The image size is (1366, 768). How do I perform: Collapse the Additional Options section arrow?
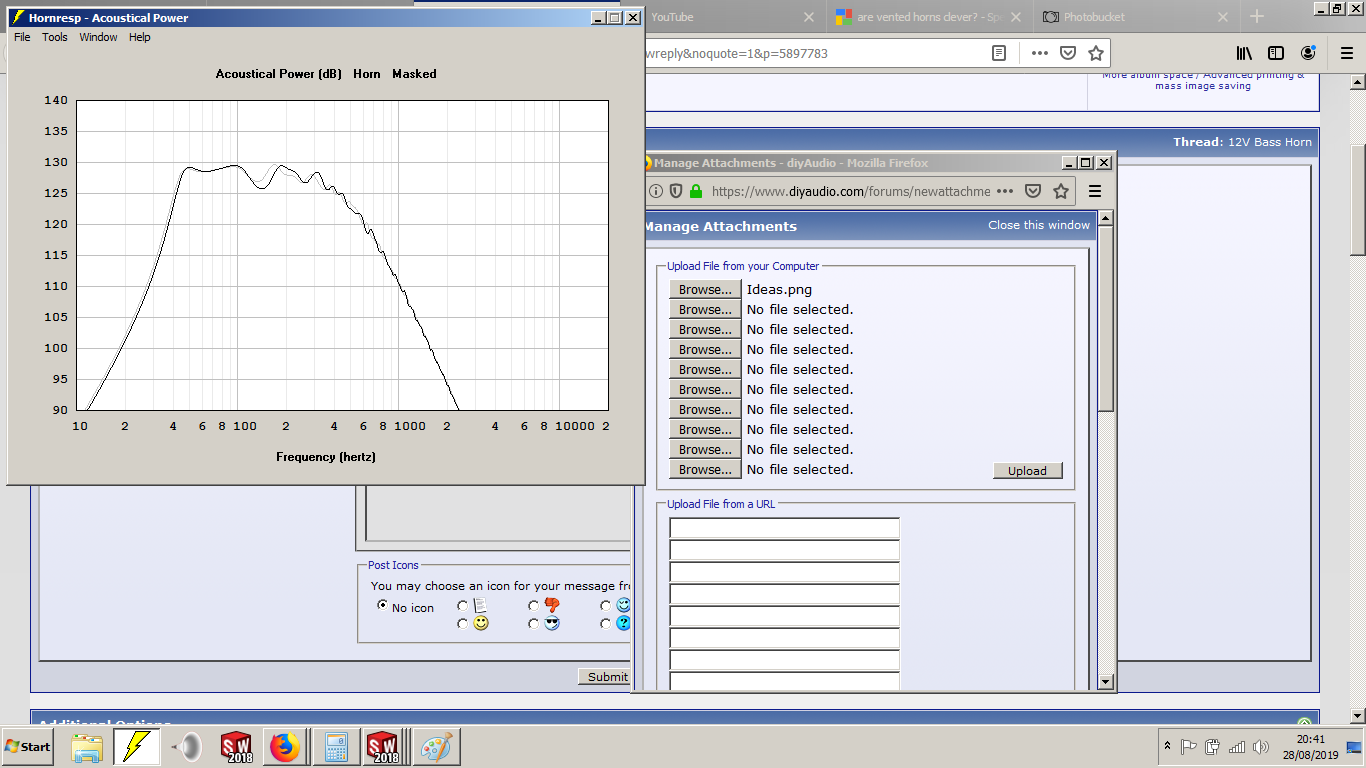[x=1304, y=723]
